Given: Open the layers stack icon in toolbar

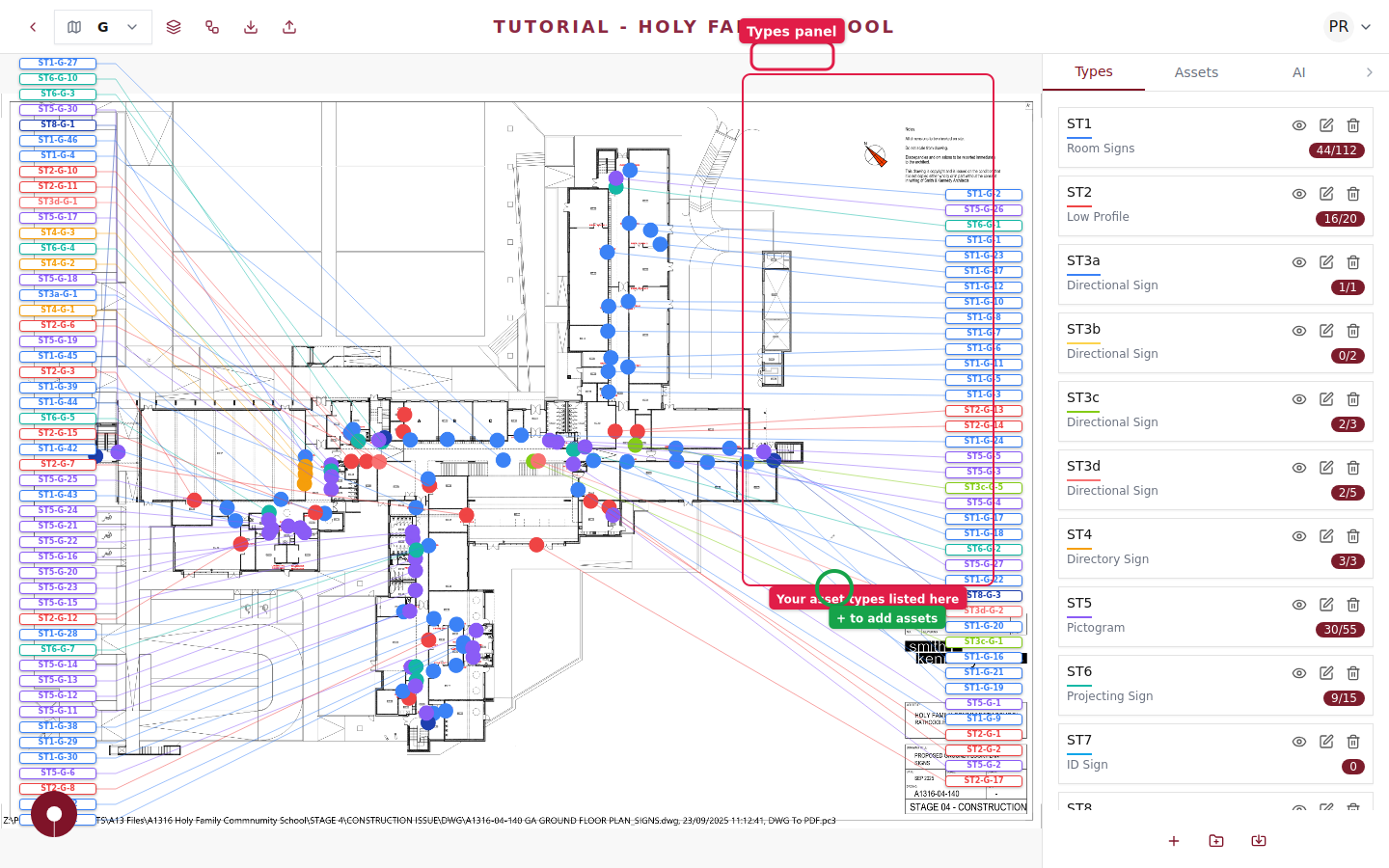Looking at the screenshot, I should point(174,27).
